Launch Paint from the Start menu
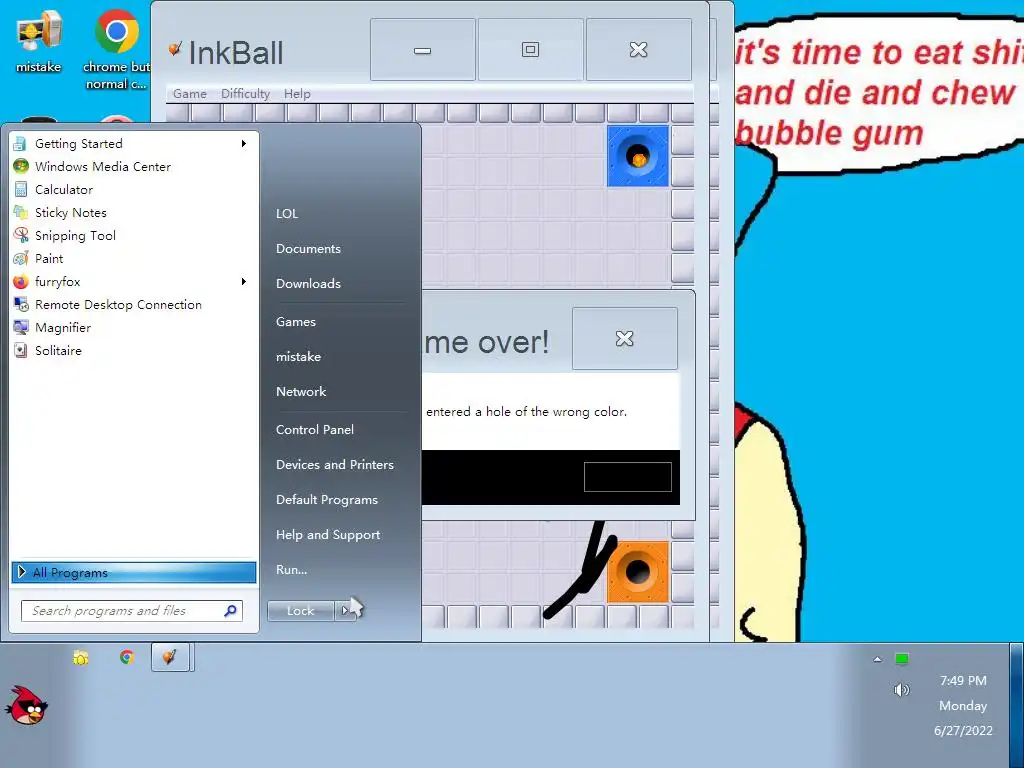This screenshot has width=1024, height=768. 133,259
